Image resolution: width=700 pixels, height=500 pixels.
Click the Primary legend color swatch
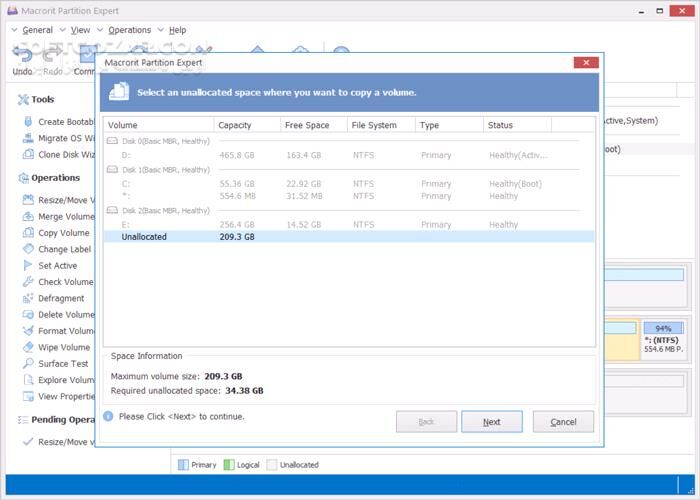pos(183,465)
